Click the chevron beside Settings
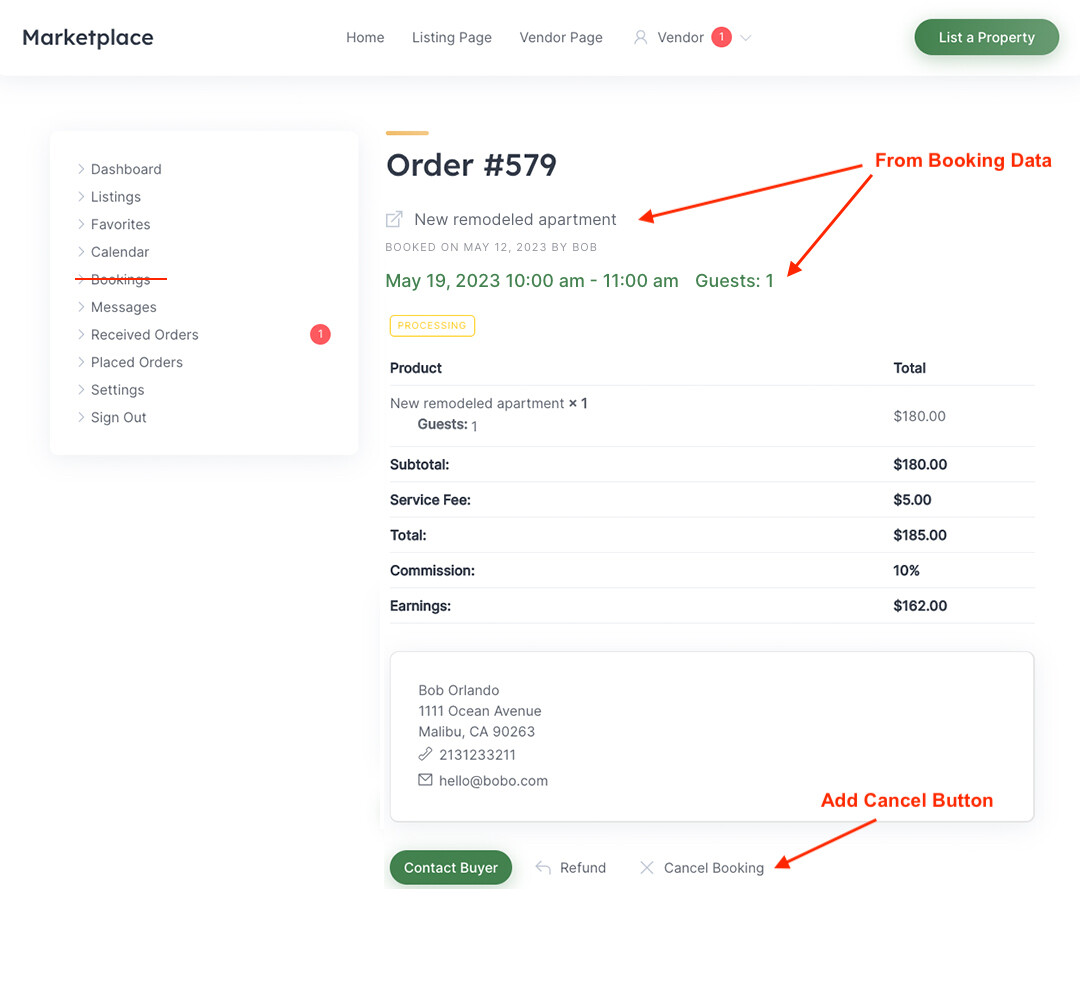The image size is (1080, 981). (x=81, y=389)
